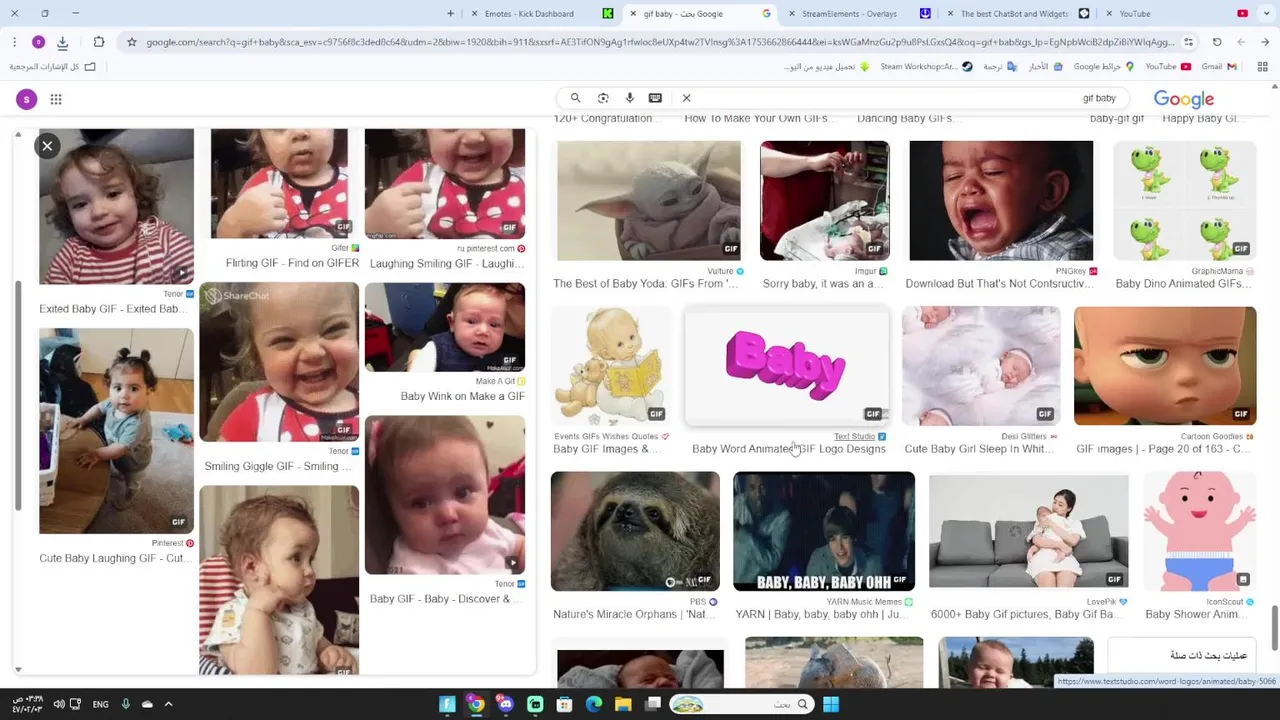Screen dimensions: 1280x720
Task: Open a new tab with plus button
Action: click(450, 14)
